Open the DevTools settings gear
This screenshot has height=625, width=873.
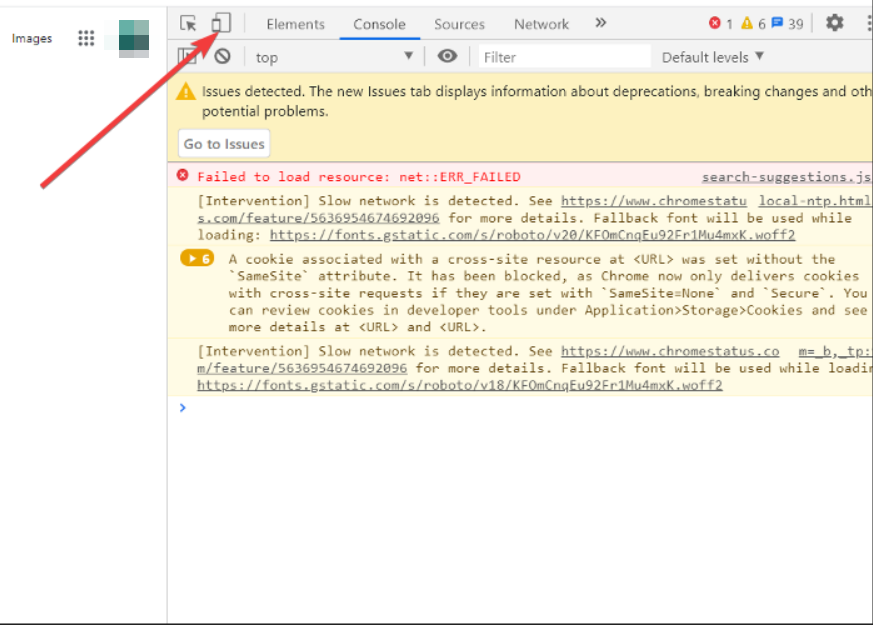click(x=834, y=23)
